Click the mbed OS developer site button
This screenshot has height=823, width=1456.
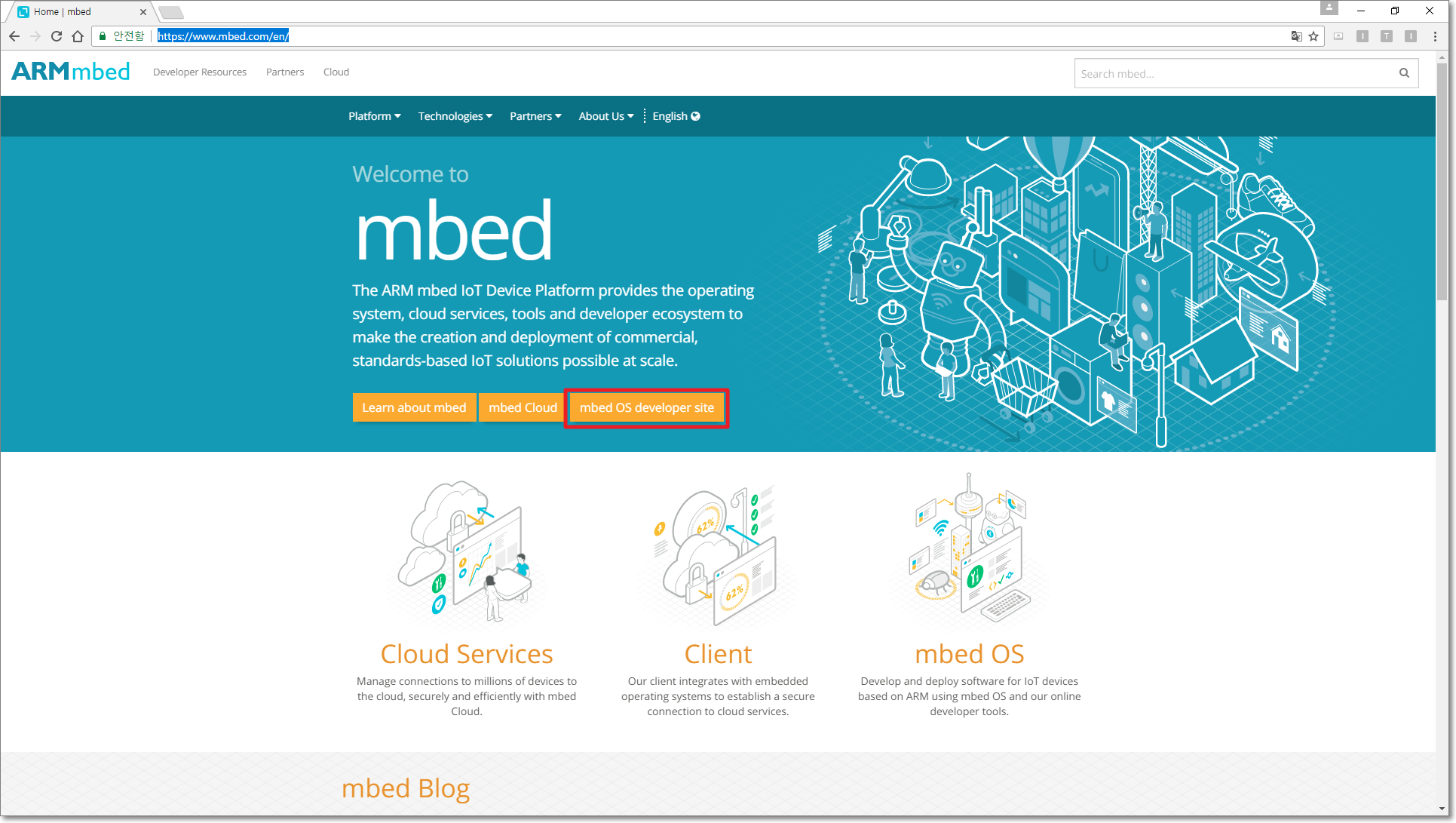click(x=648, y=407)
